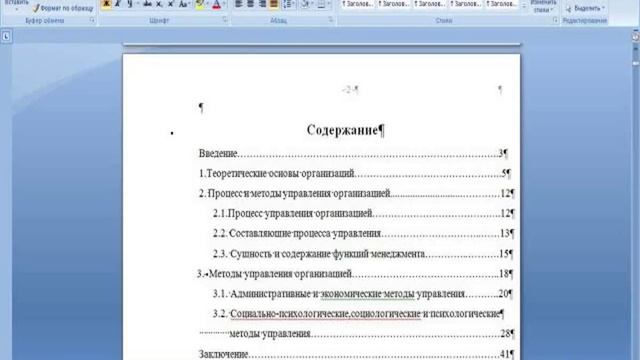Click the 'методы управления' continuation line
The width and height of the screenshot is (640, 360).
357,334
